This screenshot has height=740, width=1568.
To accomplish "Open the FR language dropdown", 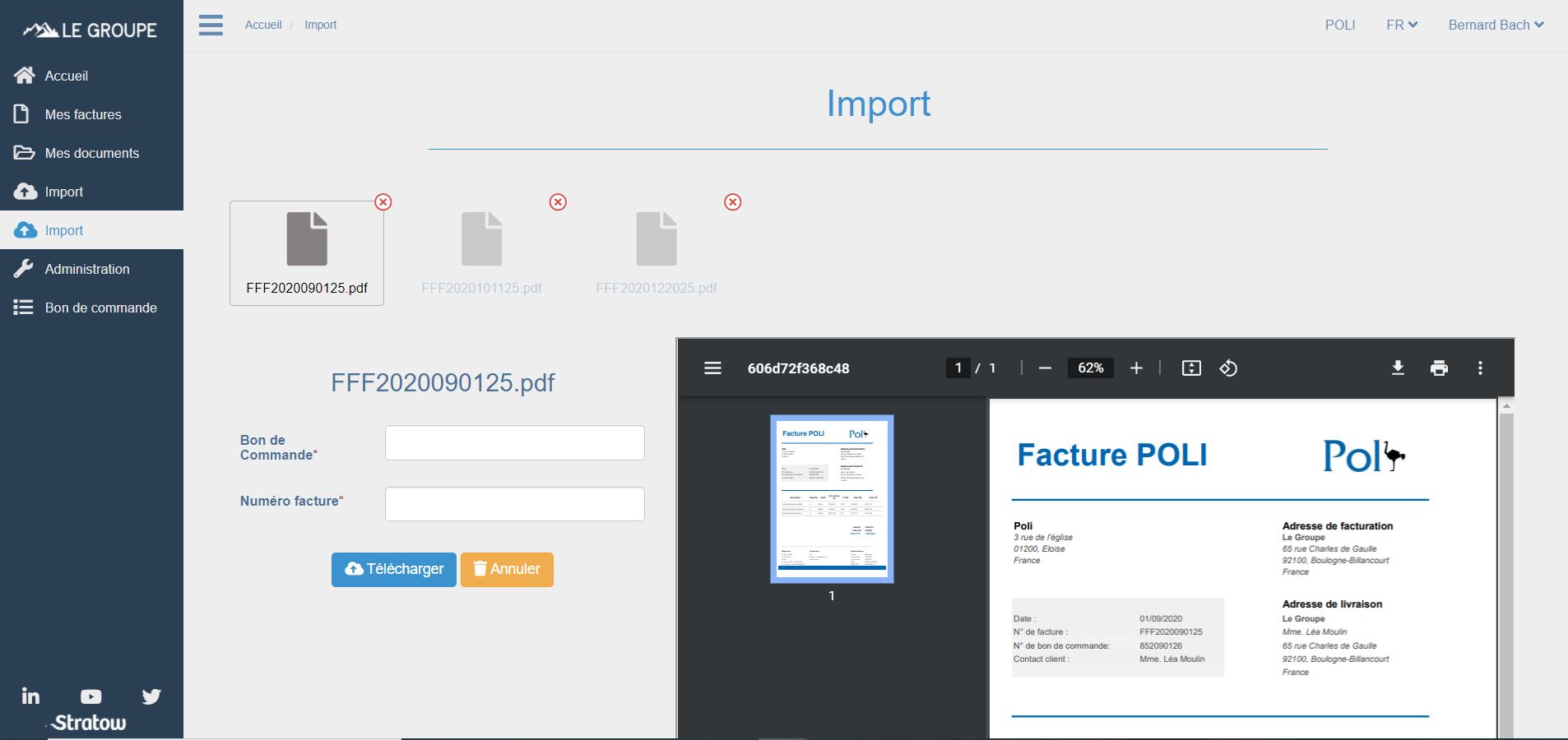I will (x=1402, y=25).
